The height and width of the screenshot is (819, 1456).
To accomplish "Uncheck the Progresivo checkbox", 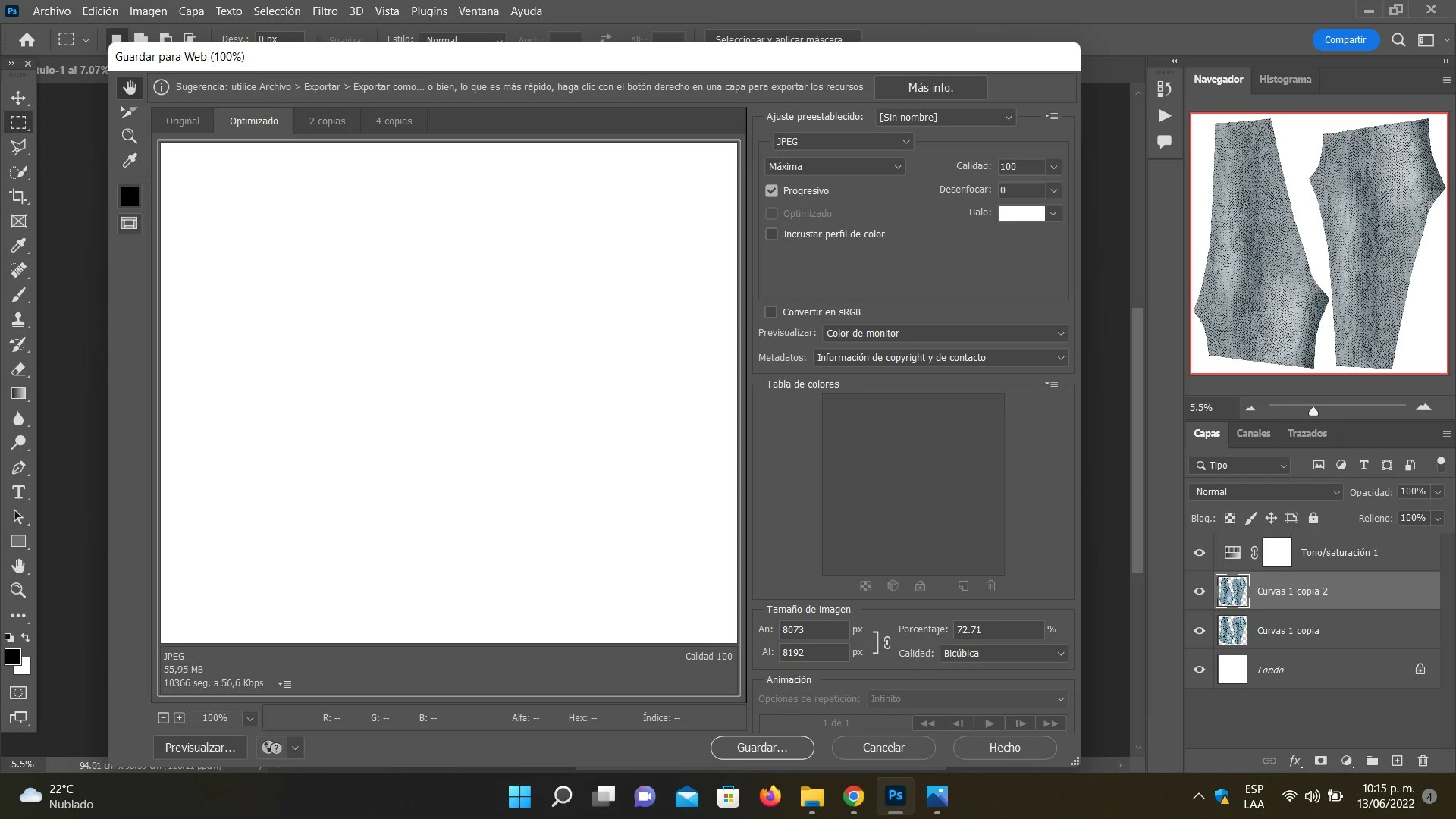I will pyautogui.click(x=771, y=190).
